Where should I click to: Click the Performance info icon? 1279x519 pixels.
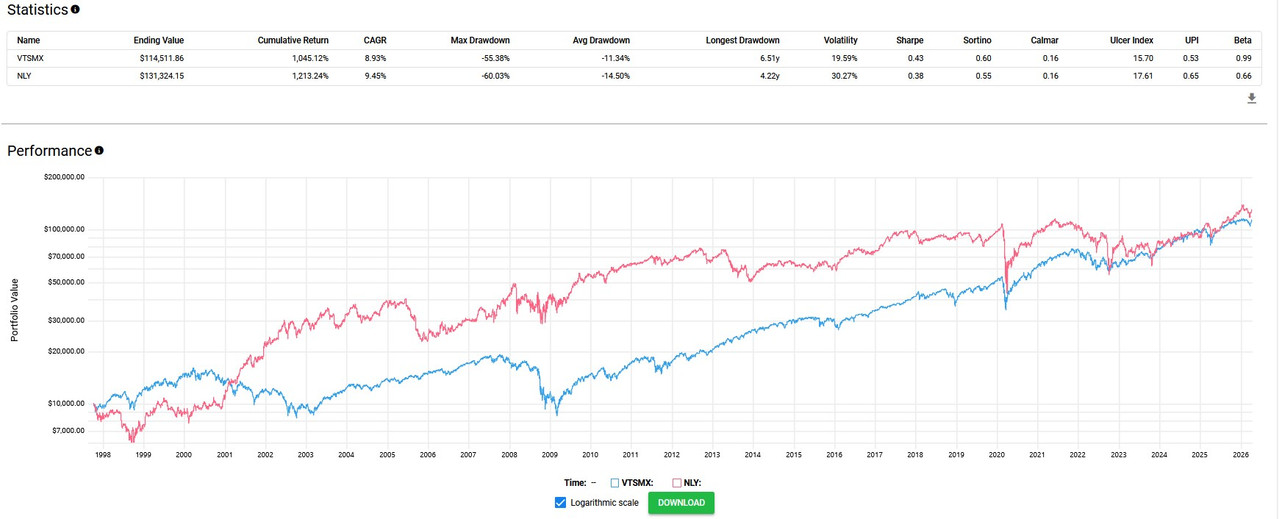point(99,151)
